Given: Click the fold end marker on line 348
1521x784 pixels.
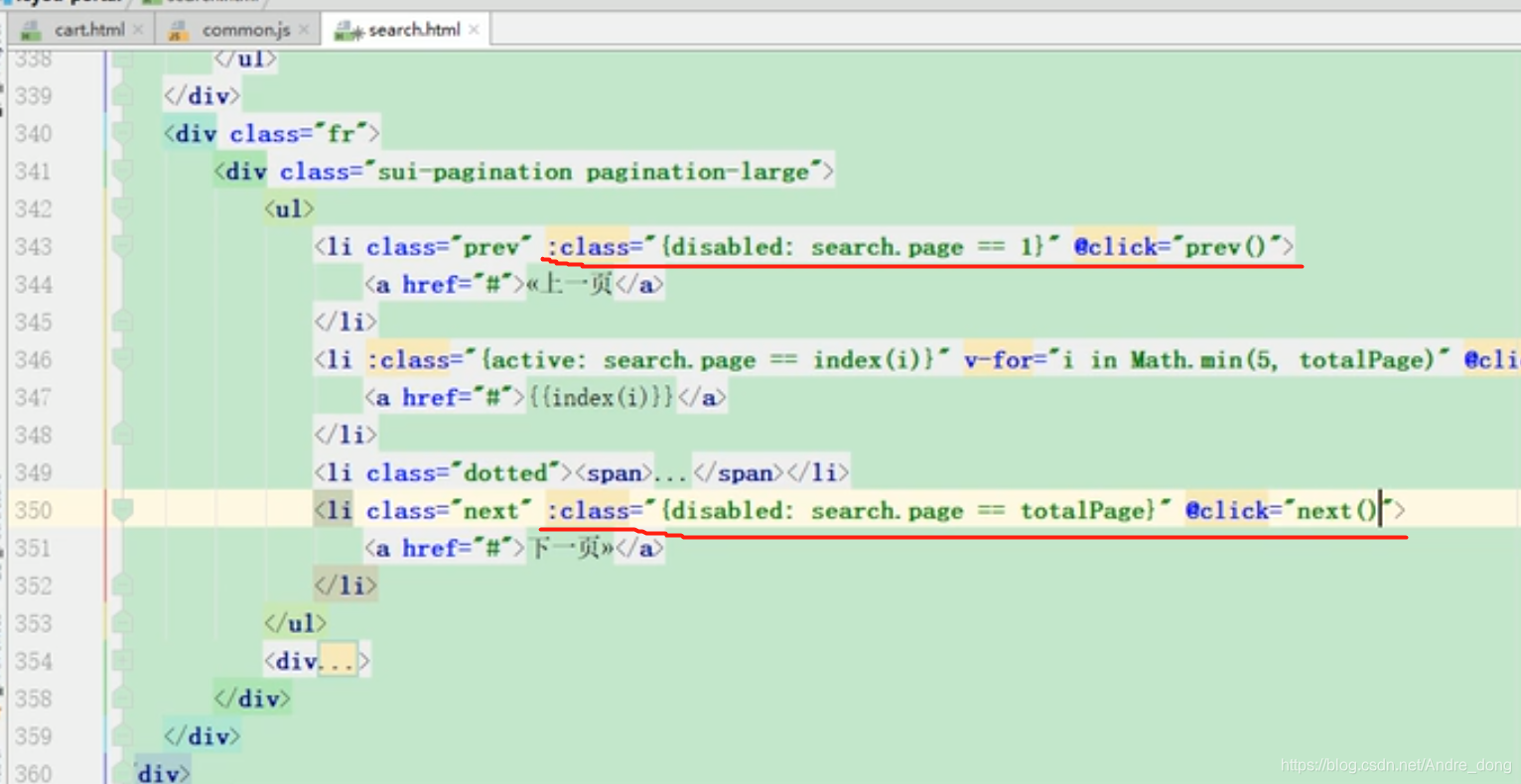Looking at the screenshot, I should 123,435.
